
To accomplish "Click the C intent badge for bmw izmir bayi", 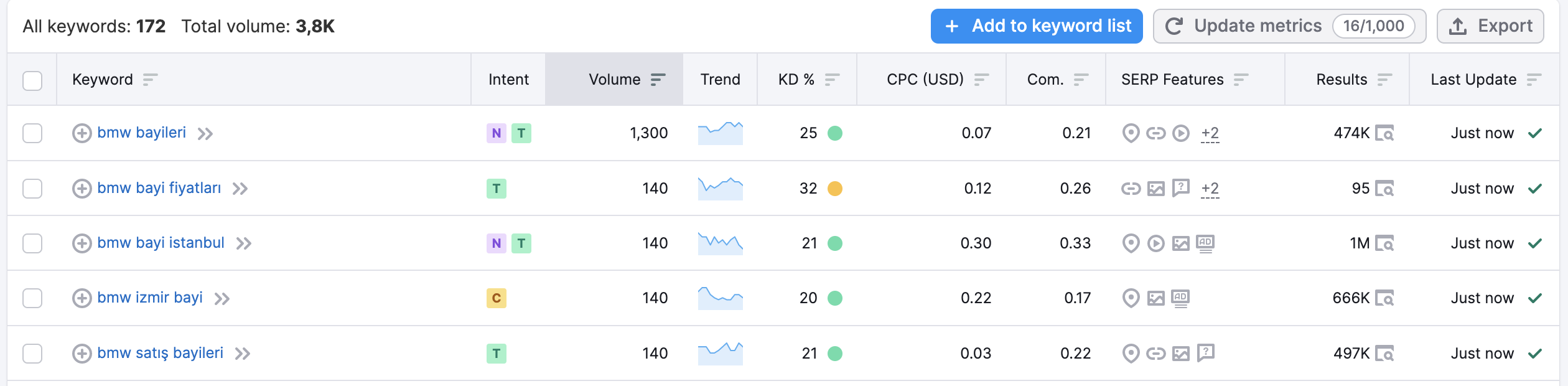I will pyautogui.click(x=497, y=298).
